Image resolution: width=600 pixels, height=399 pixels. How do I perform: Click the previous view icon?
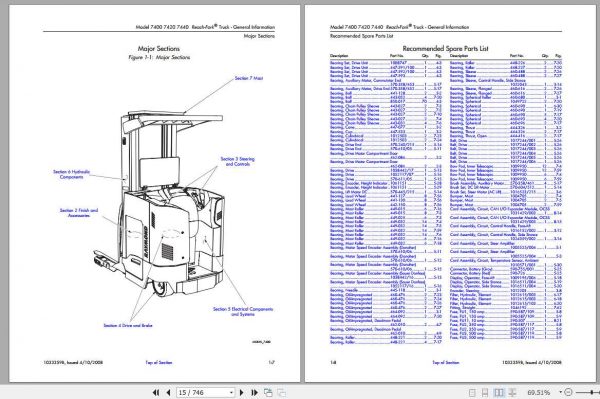[x=268, y=392]
